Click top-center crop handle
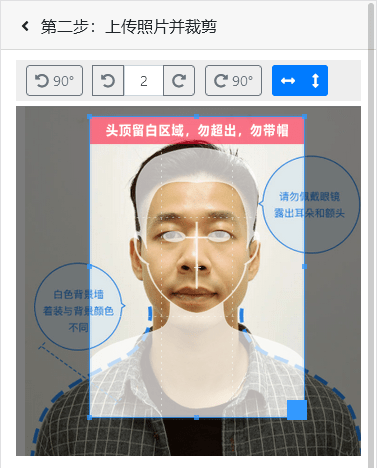Viewport: 377px width, 468px height. pos(197,117)
